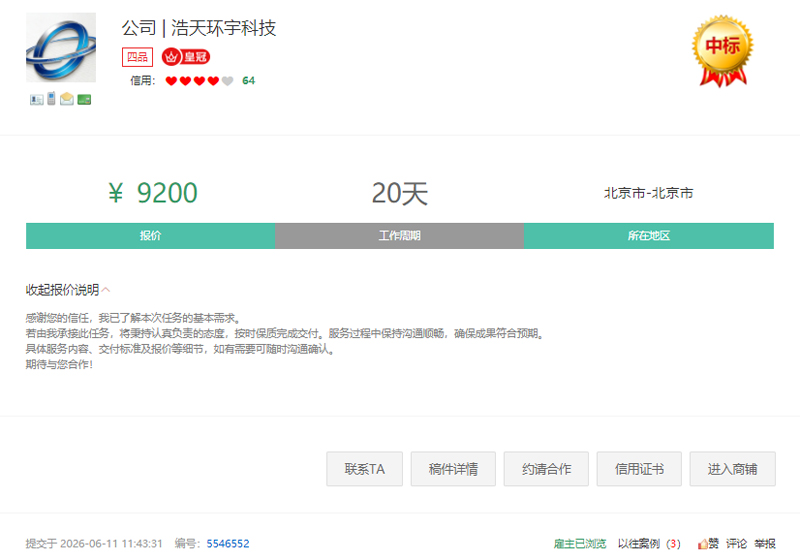The height and width of the screenshot is (560, 800).
Task: Click the email envelope verification icon
Action: pyautogui.click(x=67, y=99)
